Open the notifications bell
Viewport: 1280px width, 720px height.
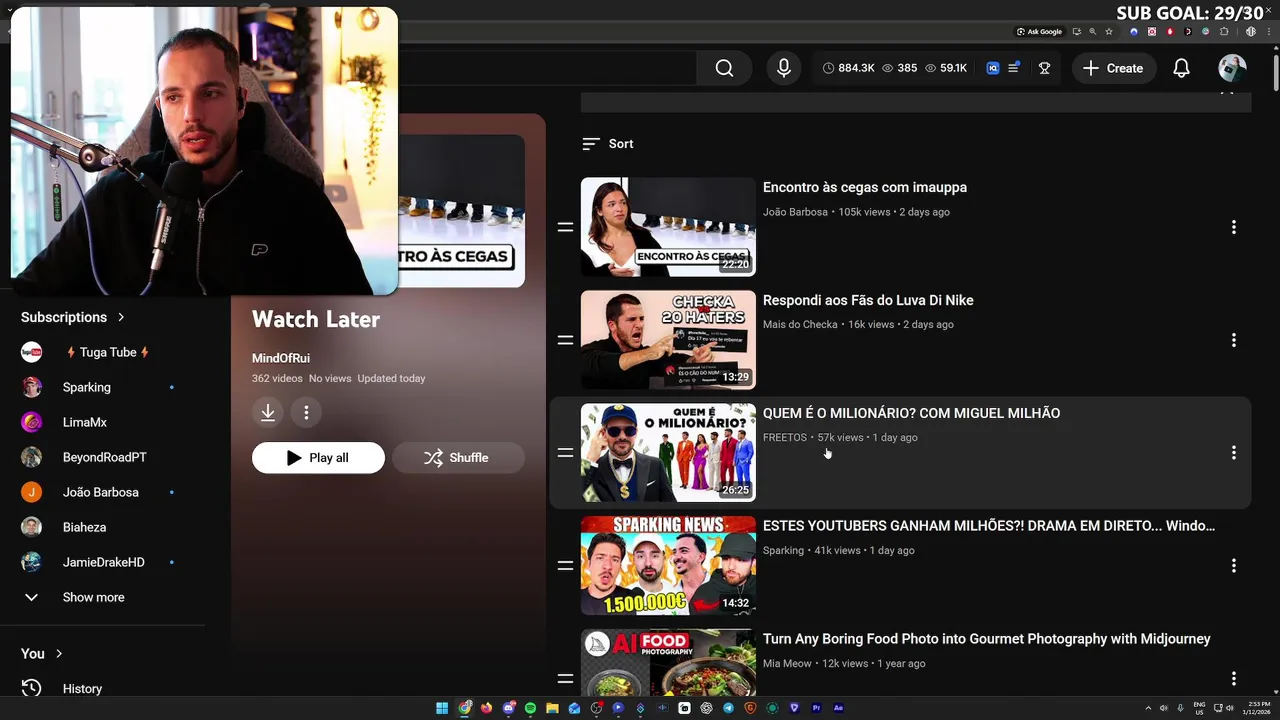(x=1181, y=68)
